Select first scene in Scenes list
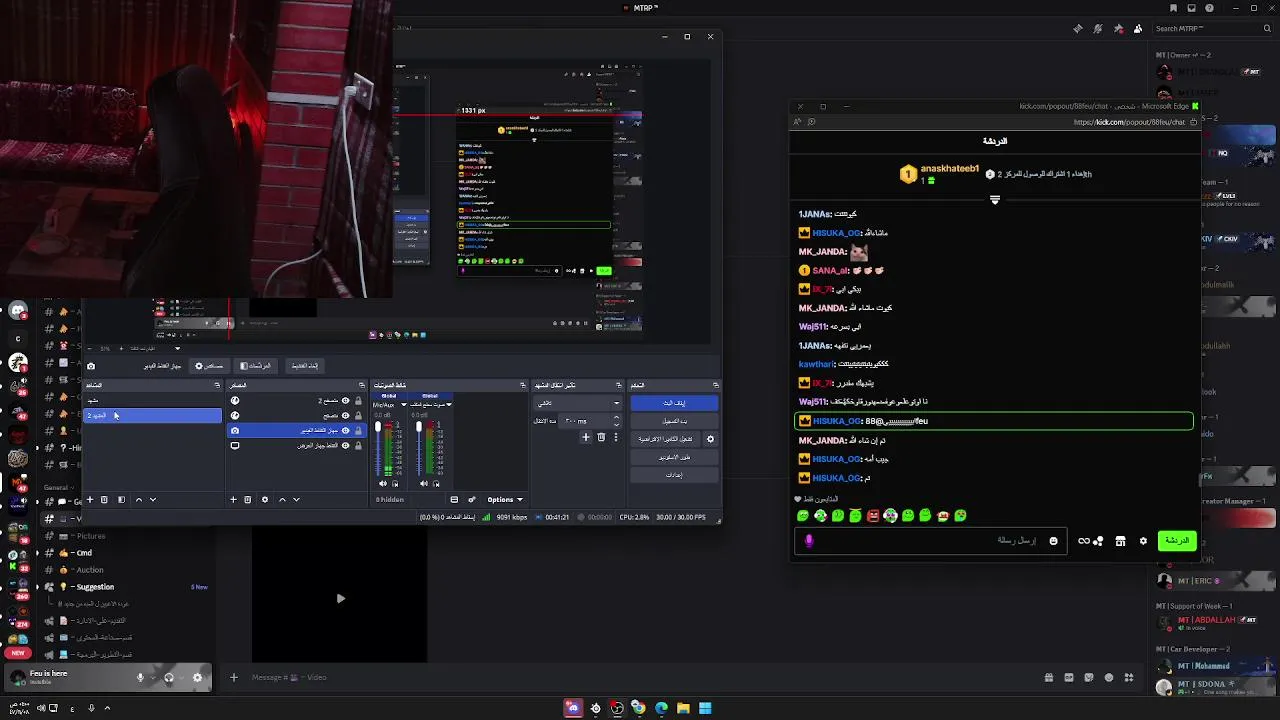1280x720 pixels. pos(152,401)
